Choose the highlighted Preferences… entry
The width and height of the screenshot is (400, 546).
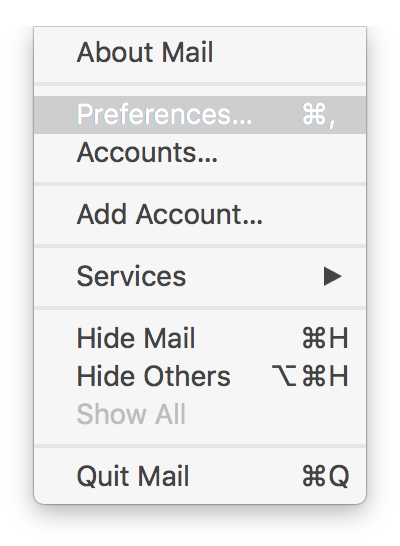[200, 115]
